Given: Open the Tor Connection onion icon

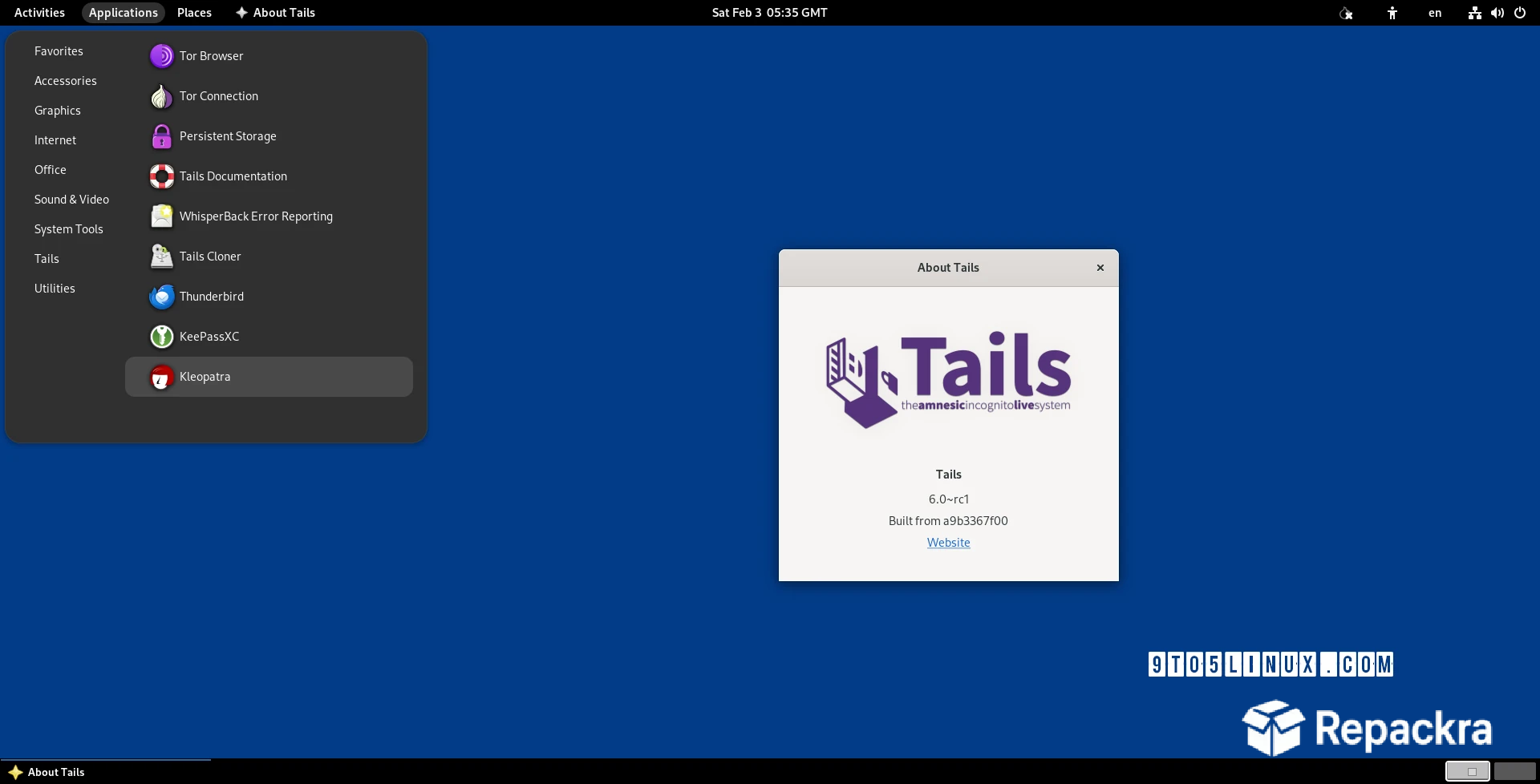Looking at the screenshot, I should pyautogui.click(x=161, y=96).
